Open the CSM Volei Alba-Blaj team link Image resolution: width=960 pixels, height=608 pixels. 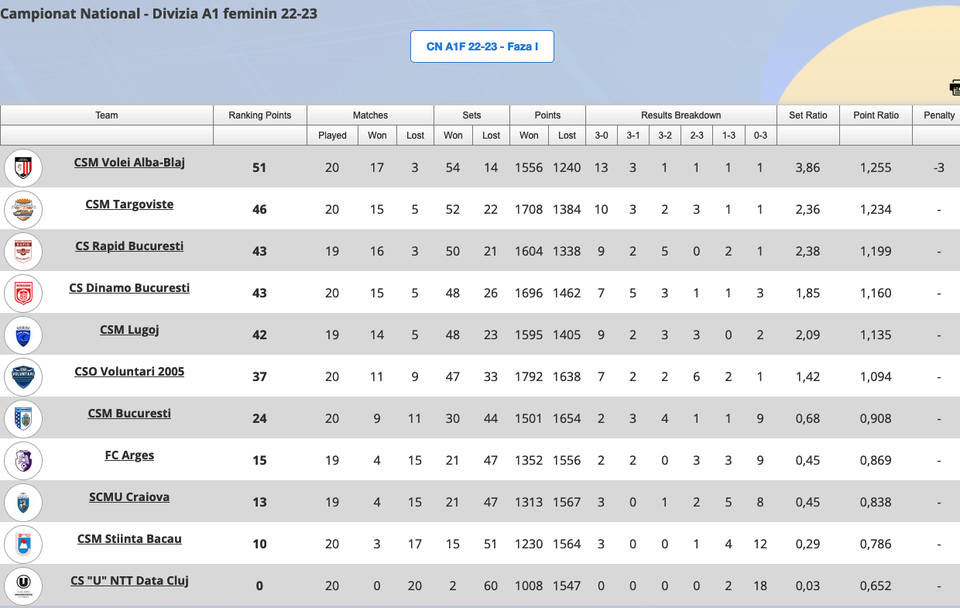click(129, 162)
